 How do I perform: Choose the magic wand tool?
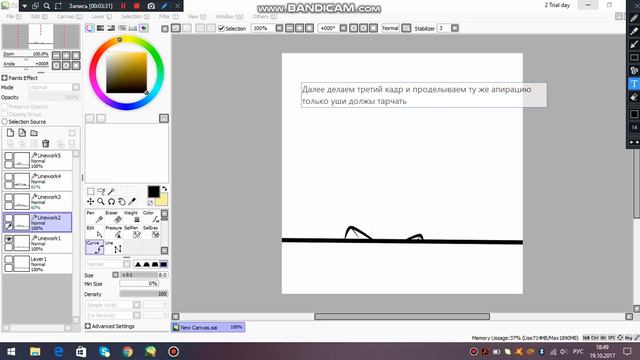(111, 191)
